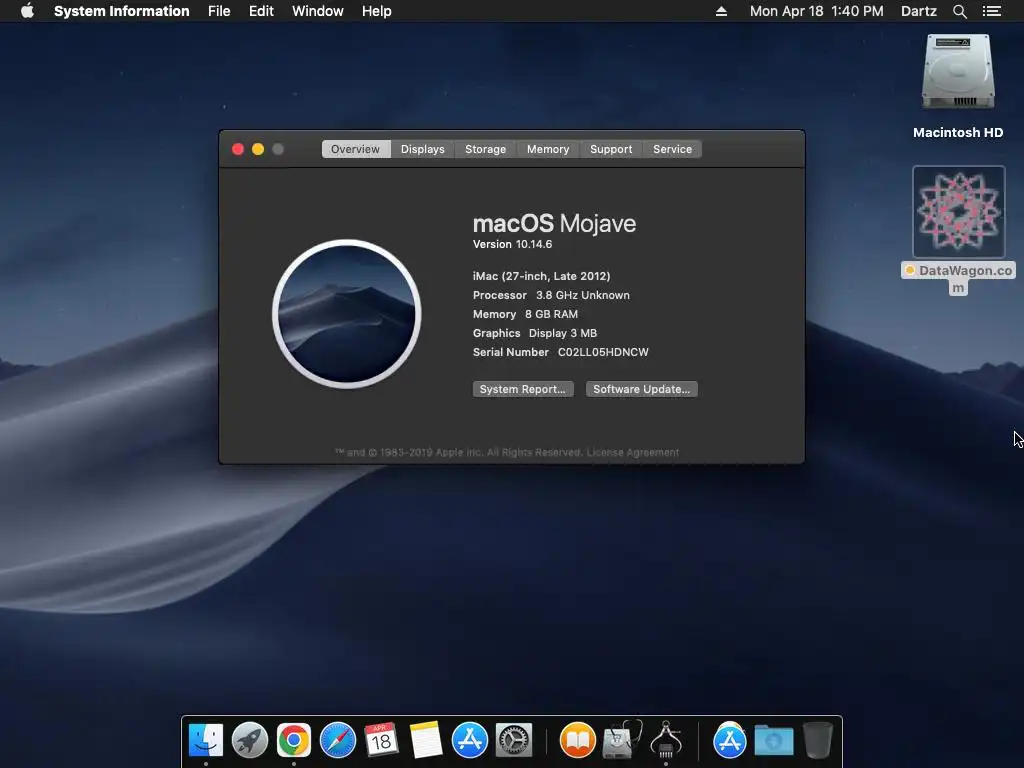This screenshot has height=768, width=1024.
Task: Open Disk Utility stethoscope icon in dock
Action: point(622,741)
